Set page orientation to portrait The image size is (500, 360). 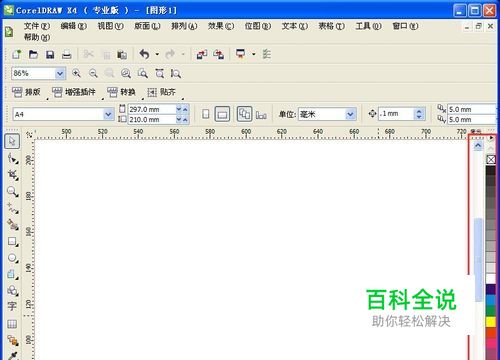[206, 114]
